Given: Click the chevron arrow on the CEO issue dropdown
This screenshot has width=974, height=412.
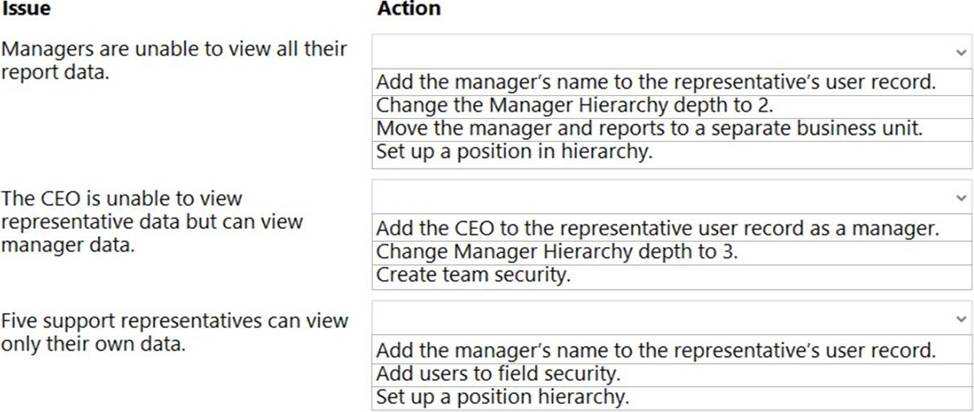Looking at the screenshot, I should pos(961,197).
